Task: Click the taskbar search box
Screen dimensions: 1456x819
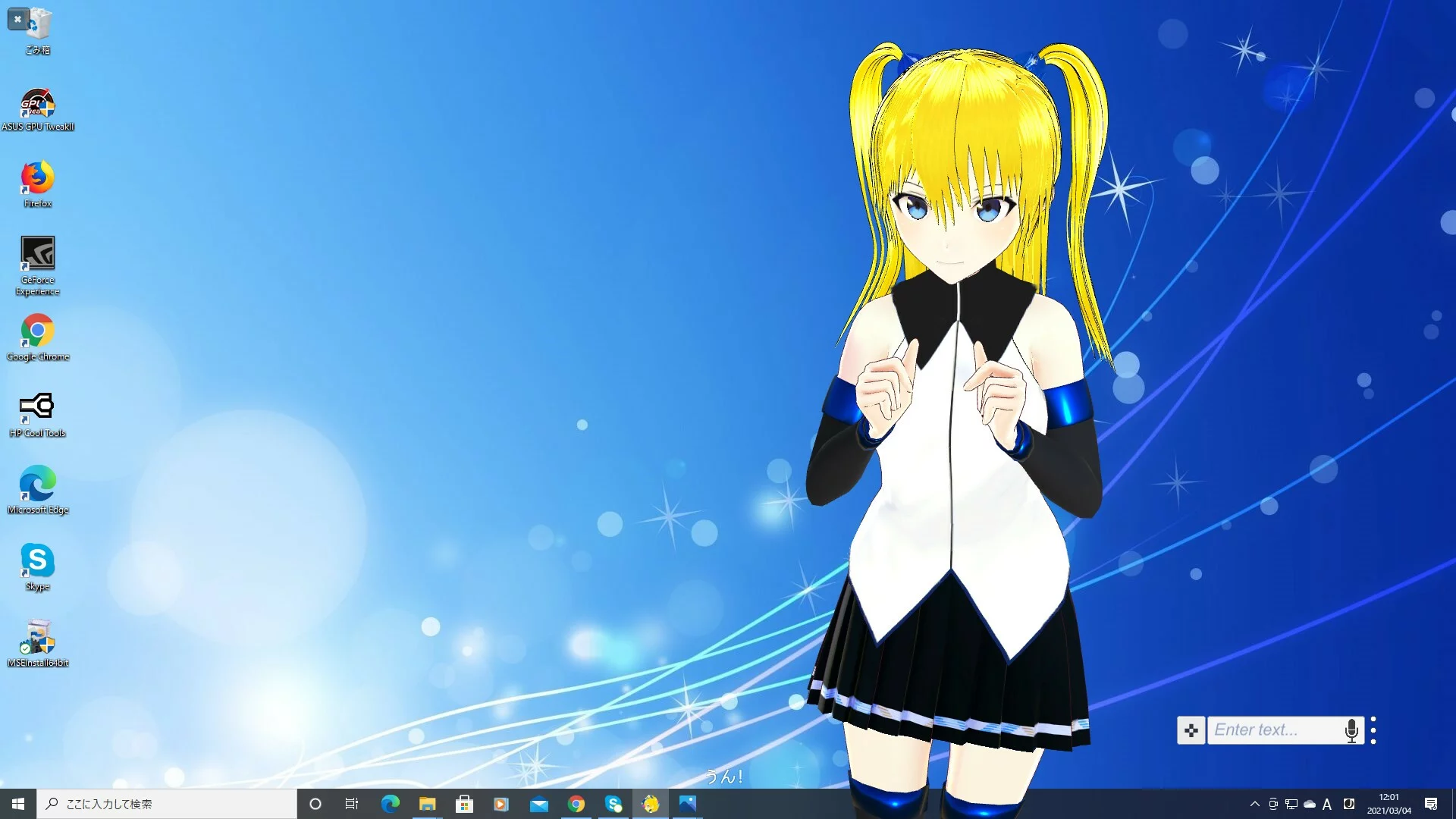Action: tap(167, 804)
